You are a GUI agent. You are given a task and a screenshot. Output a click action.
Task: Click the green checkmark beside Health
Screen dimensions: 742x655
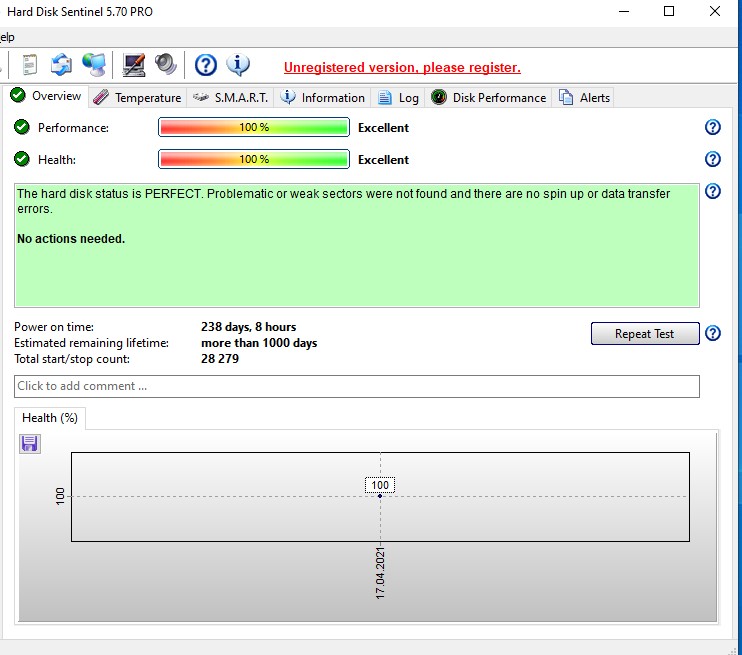(x=22, y=159)
